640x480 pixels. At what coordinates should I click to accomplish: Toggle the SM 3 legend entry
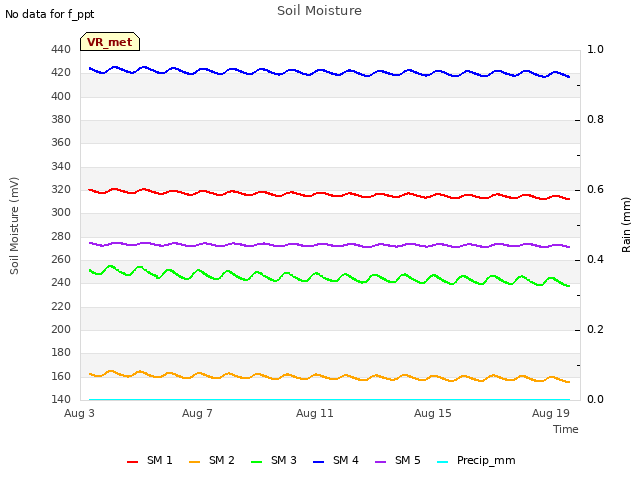[x=274, y=460]
